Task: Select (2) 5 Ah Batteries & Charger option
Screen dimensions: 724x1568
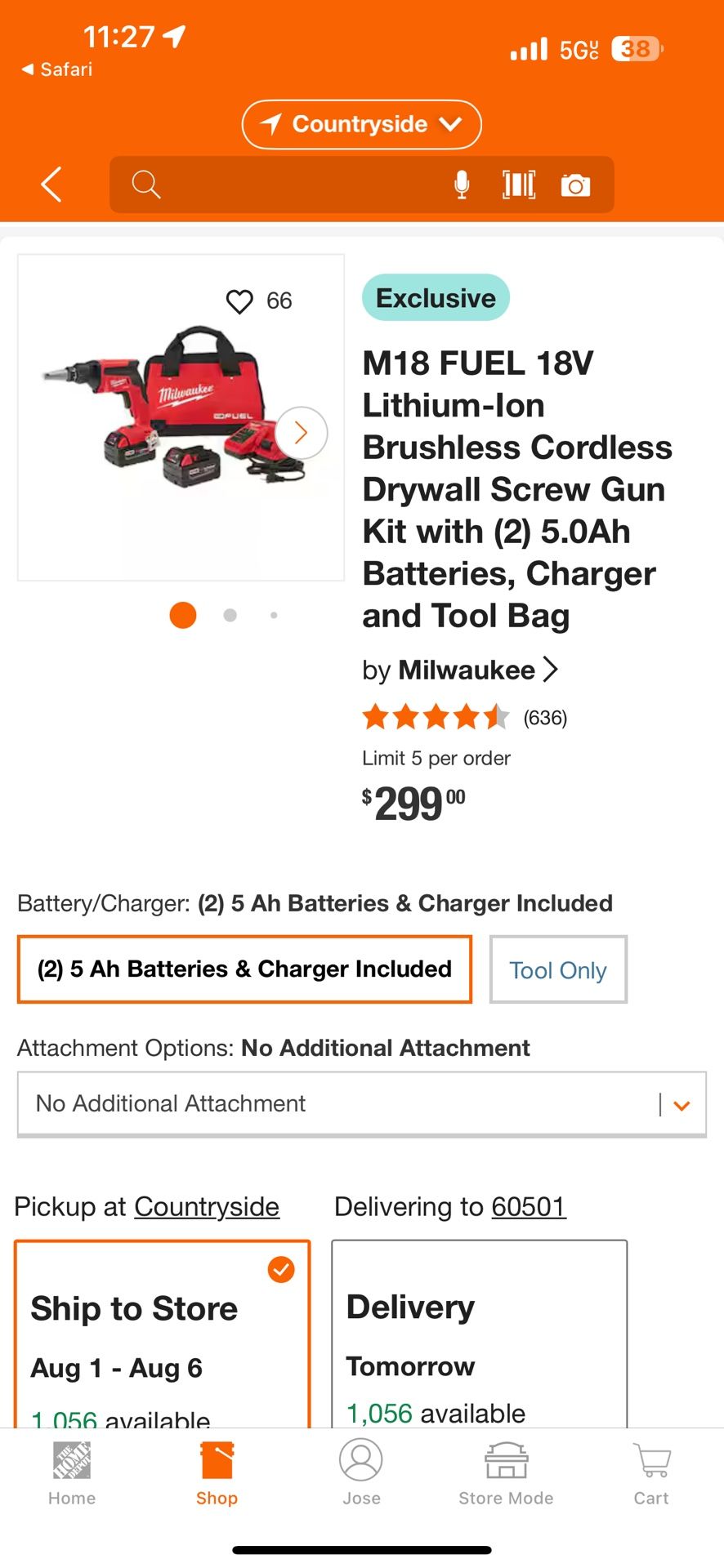Action: click(x=244, y=969)
